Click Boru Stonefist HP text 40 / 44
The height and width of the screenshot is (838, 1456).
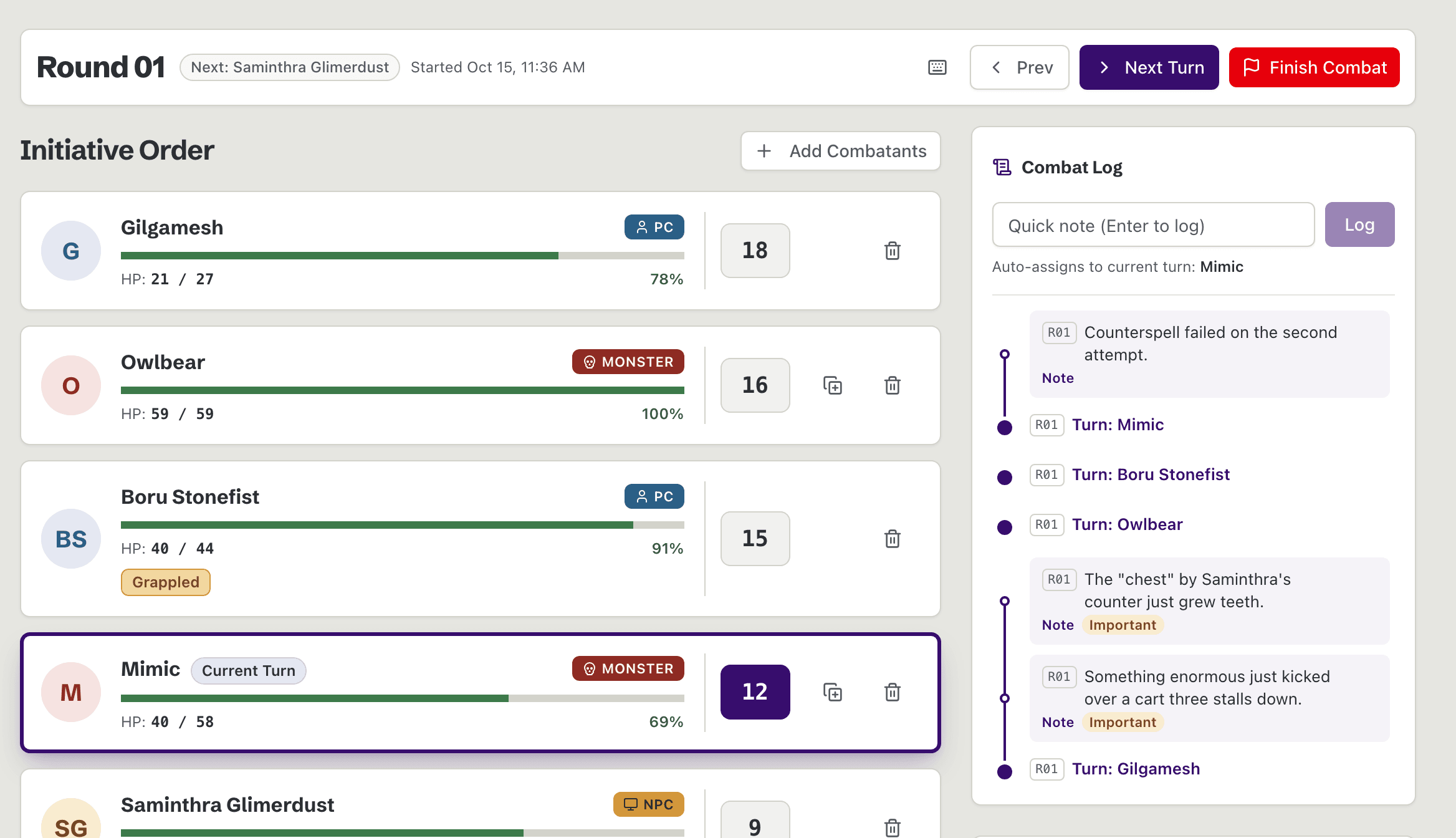(182, 549)
